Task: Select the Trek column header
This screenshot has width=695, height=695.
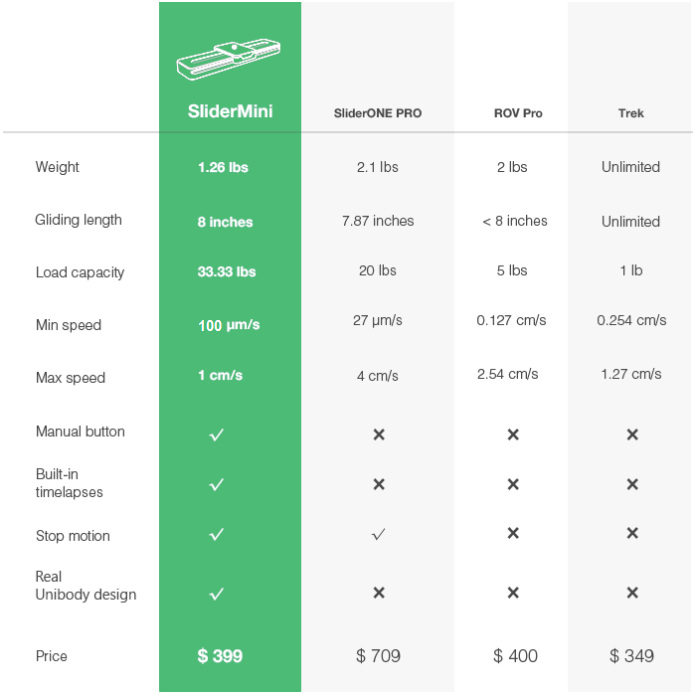Action: (x=631, y=113)
